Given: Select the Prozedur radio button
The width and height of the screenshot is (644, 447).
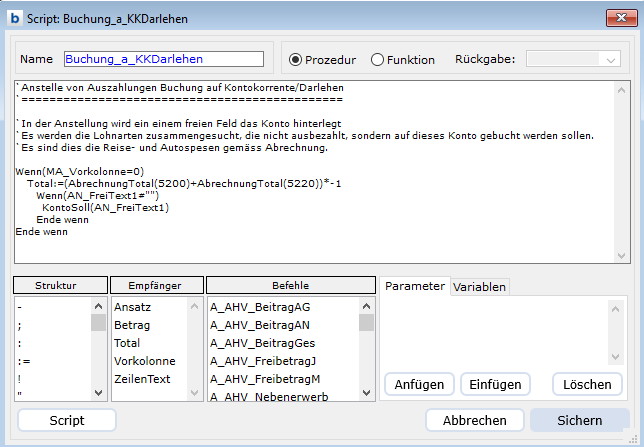Looking at the screenshot, I should (x=296, y=60).
